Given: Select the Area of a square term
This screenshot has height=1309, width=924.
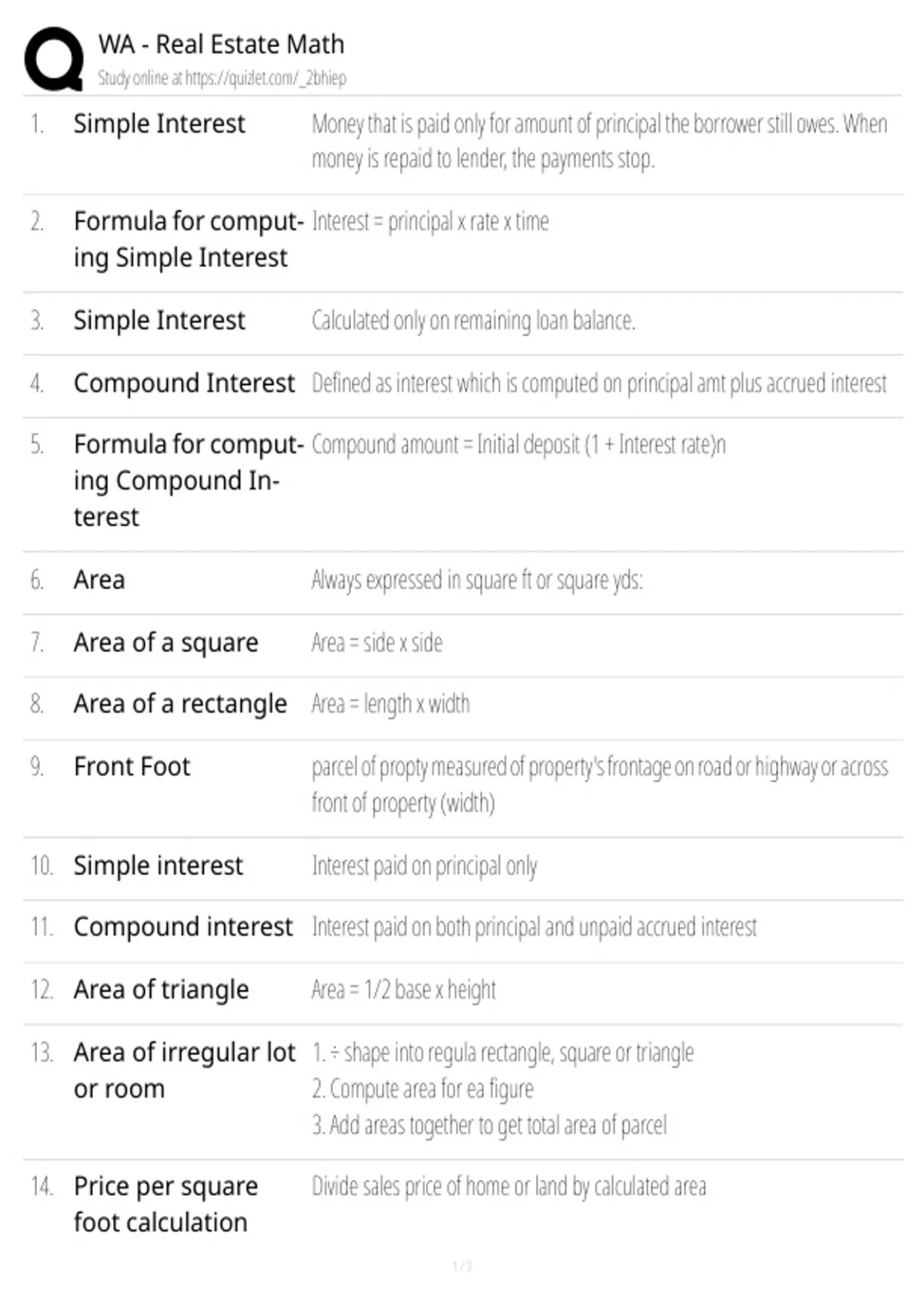Looking at the screenshot, I should [166, 642].
